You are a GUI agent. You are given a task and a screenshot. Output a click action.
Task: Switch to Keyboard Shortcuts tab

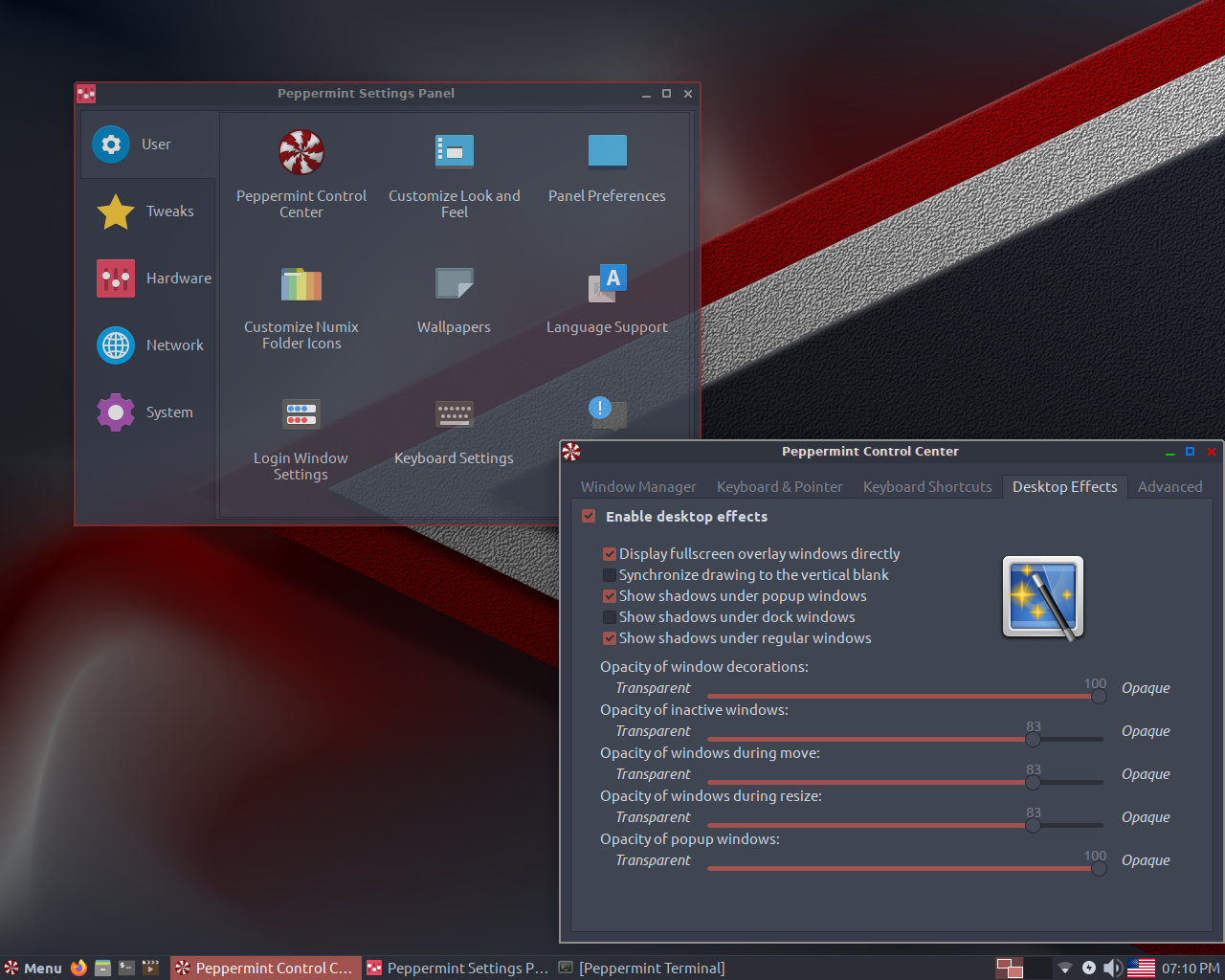(x=927, y=487)
